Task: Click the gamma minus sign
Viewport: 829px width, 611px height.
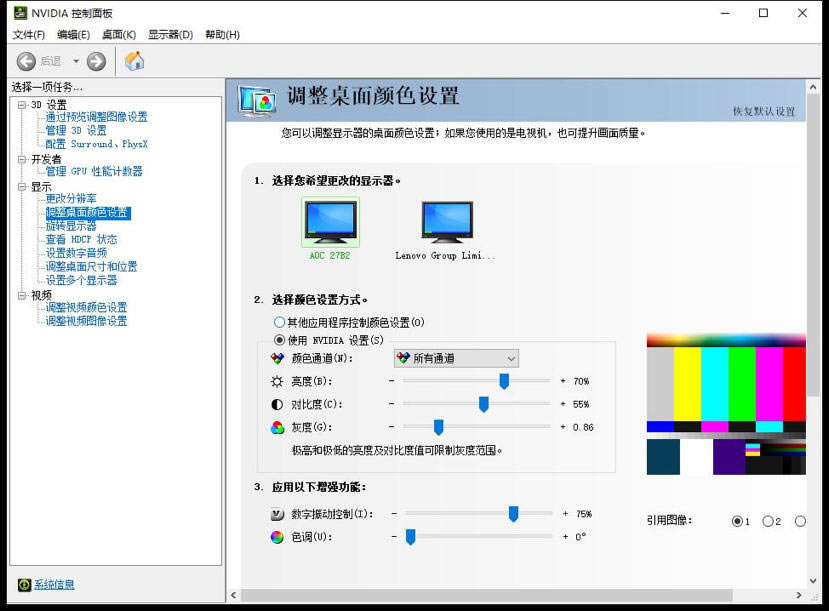Action: [391, 427]
